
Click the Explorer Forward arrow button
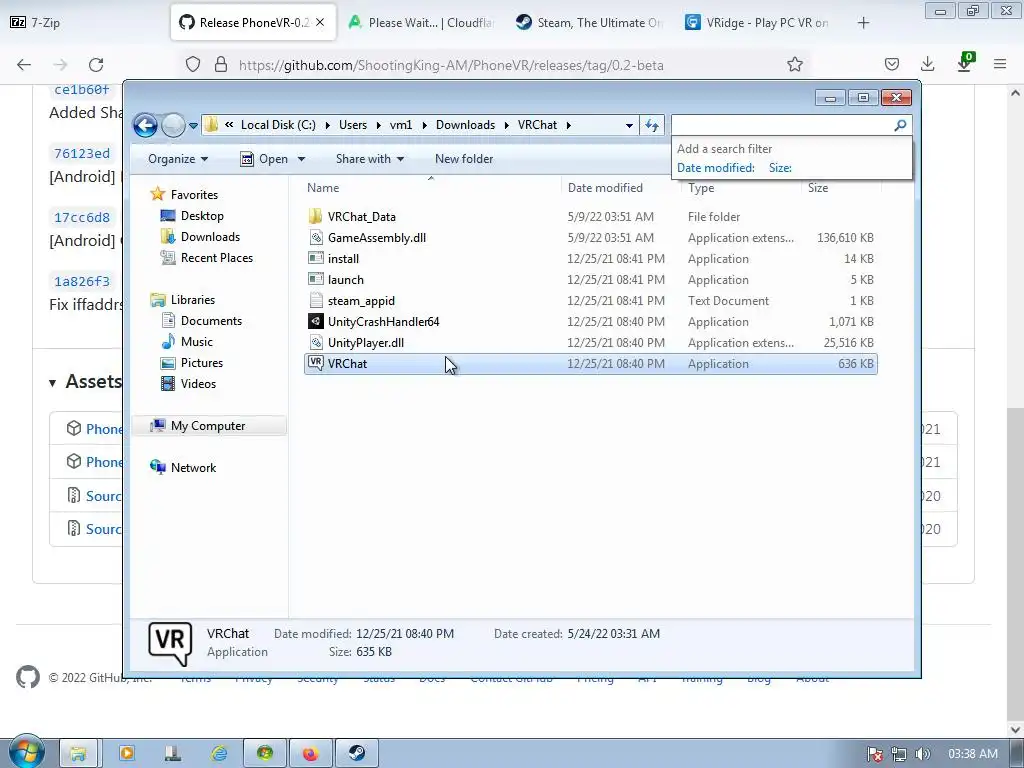click(x=173, y=125)
